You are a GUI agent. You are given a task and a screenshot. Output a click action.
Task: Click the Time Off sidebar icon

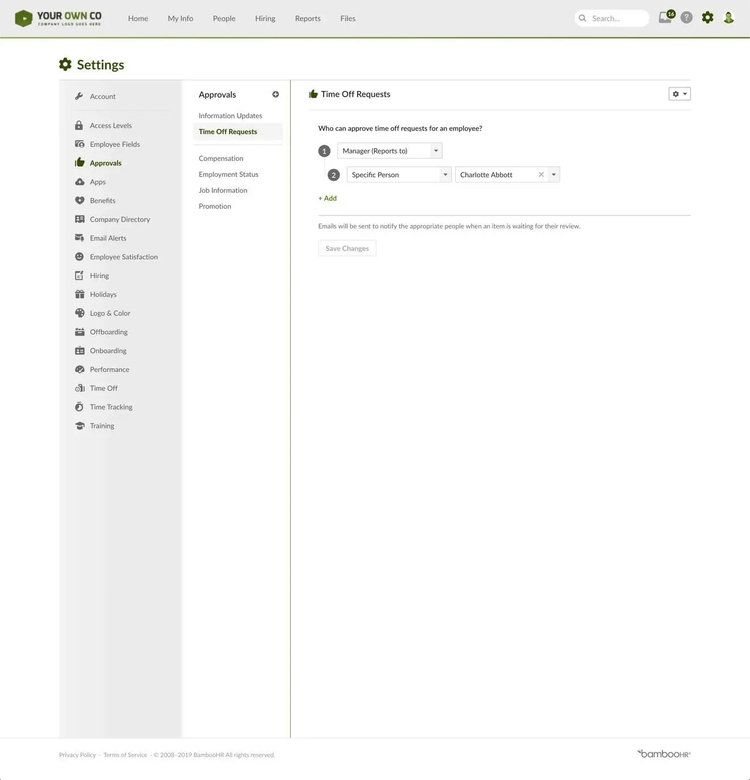80,388
